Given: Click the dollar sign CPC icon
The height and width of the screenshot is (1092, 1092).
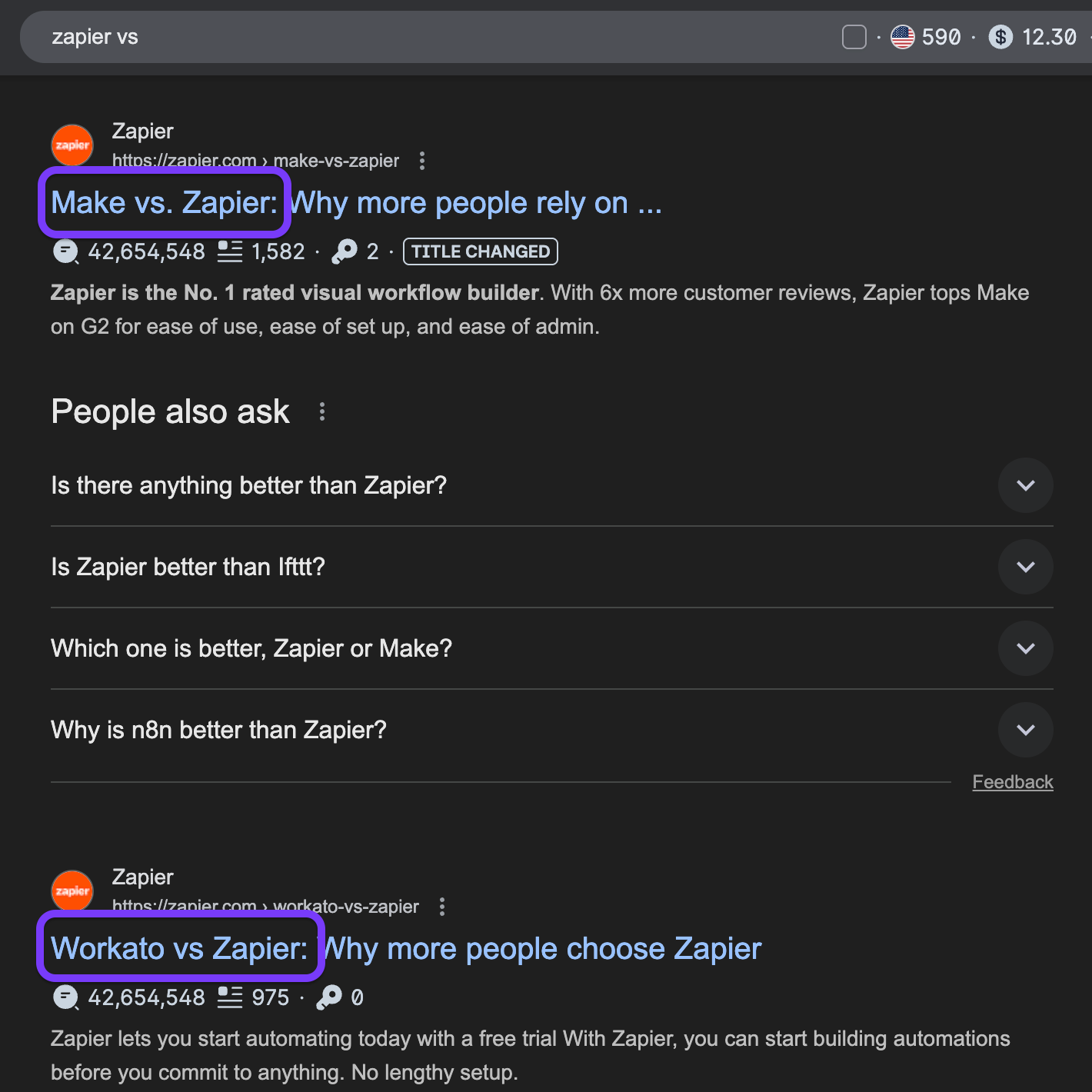Looking at the screenshot, I should [1000, 37].
